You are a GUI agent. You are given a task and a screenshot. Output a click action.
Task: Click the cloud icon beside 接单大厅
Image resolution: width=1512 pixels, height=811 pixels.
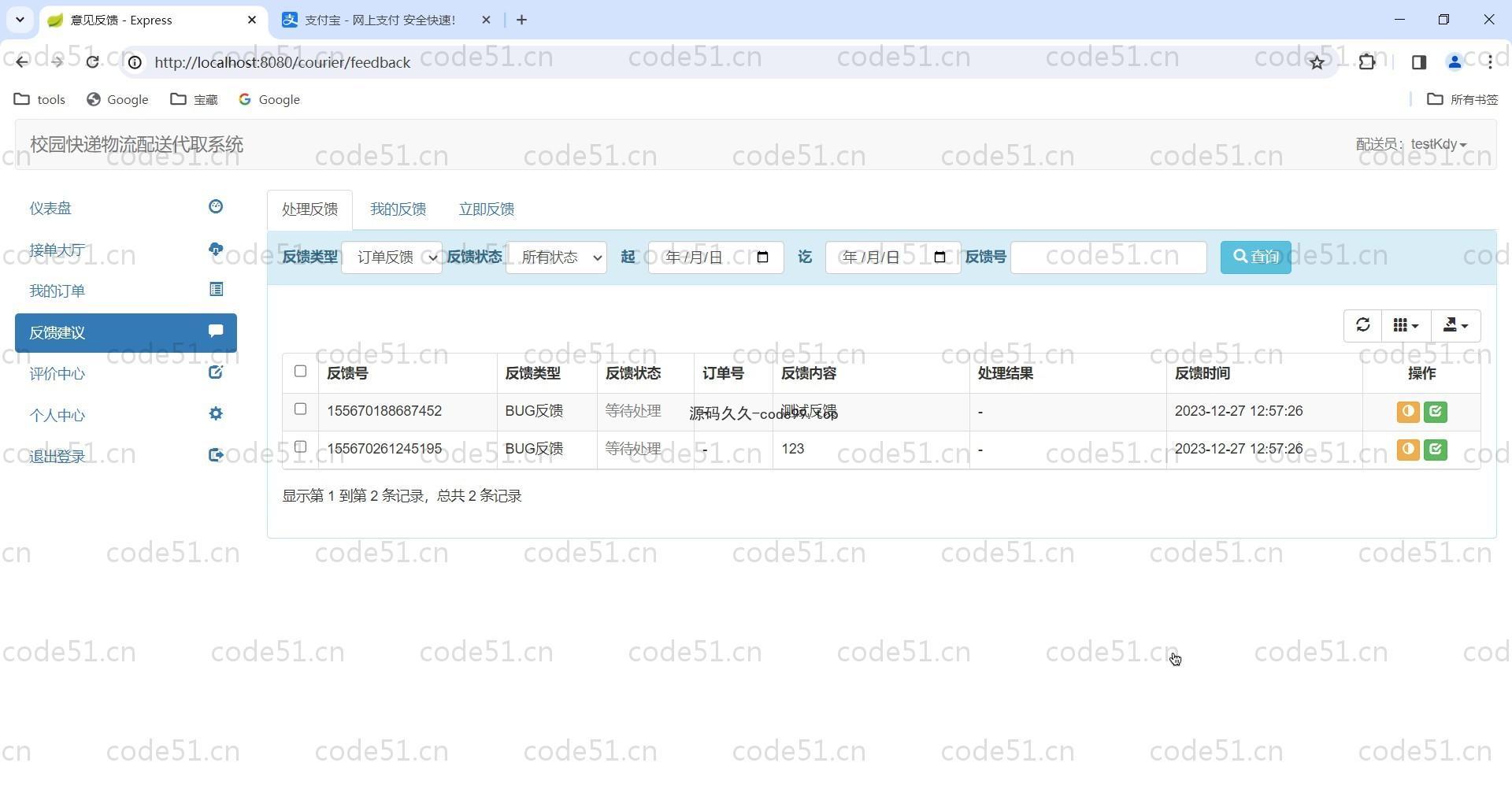pyautogui.click(x=216, y=250)
